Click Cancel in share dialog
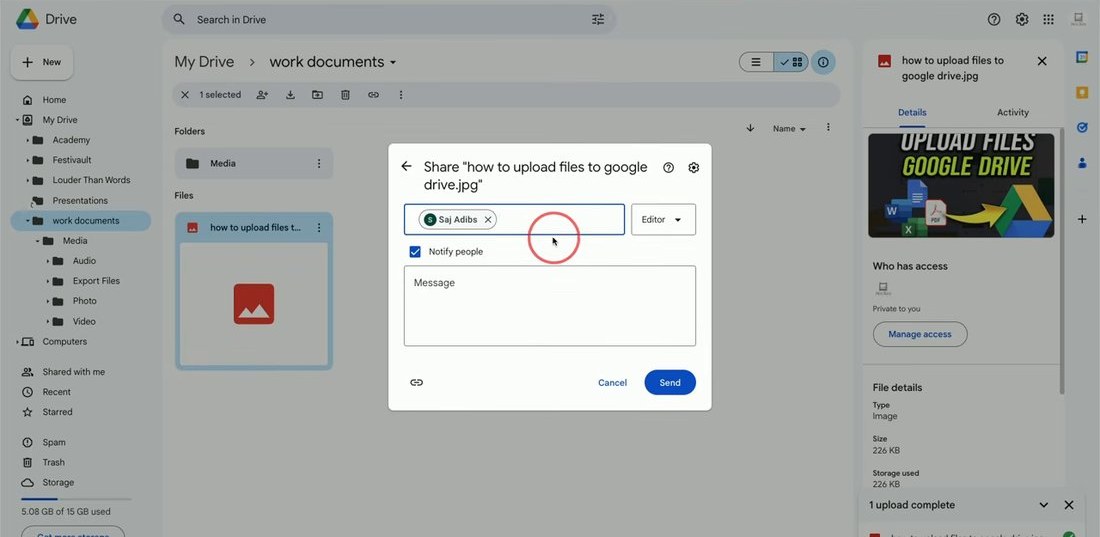1100x537 pixels. [612, 383]
